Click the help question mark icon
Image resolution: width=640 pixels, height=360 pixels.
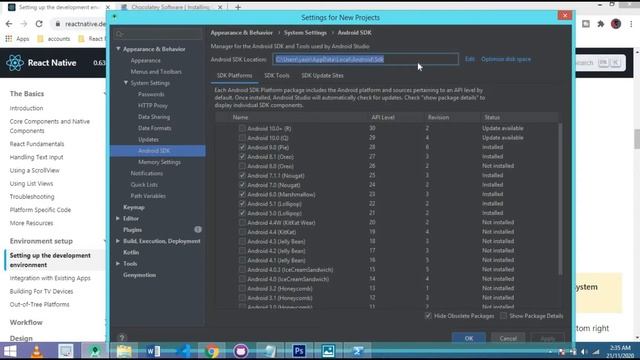122,338
